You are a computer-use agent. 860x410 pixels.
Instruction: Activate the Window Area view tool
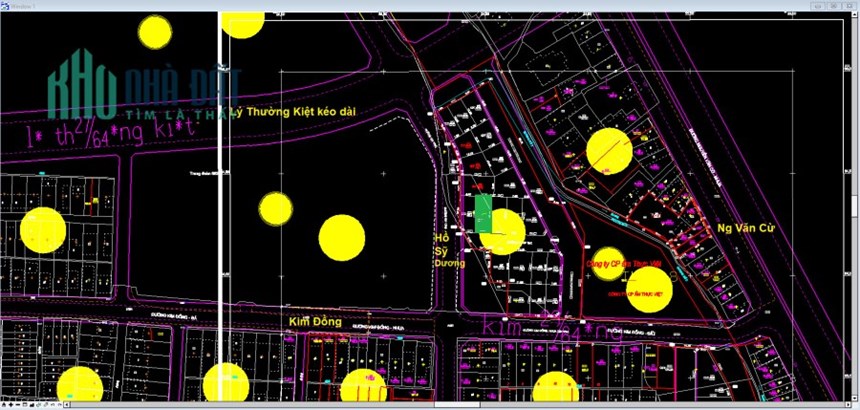25,405
